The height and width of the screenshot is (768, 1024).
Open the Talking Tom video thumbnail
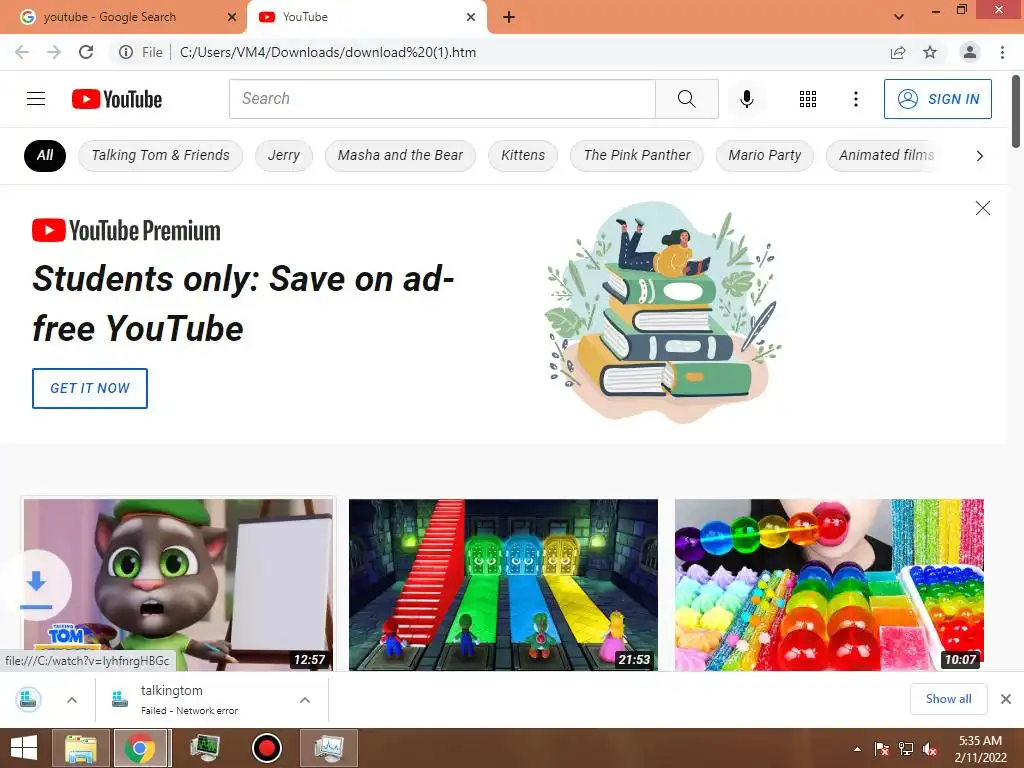(178, 584)
